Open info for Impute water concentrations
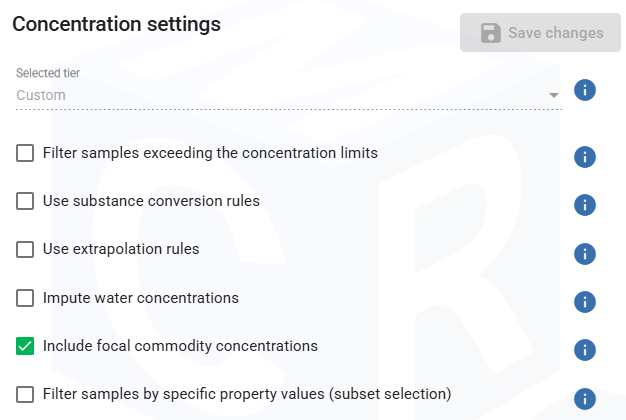The image size is (626, 420). pos(585,301)
